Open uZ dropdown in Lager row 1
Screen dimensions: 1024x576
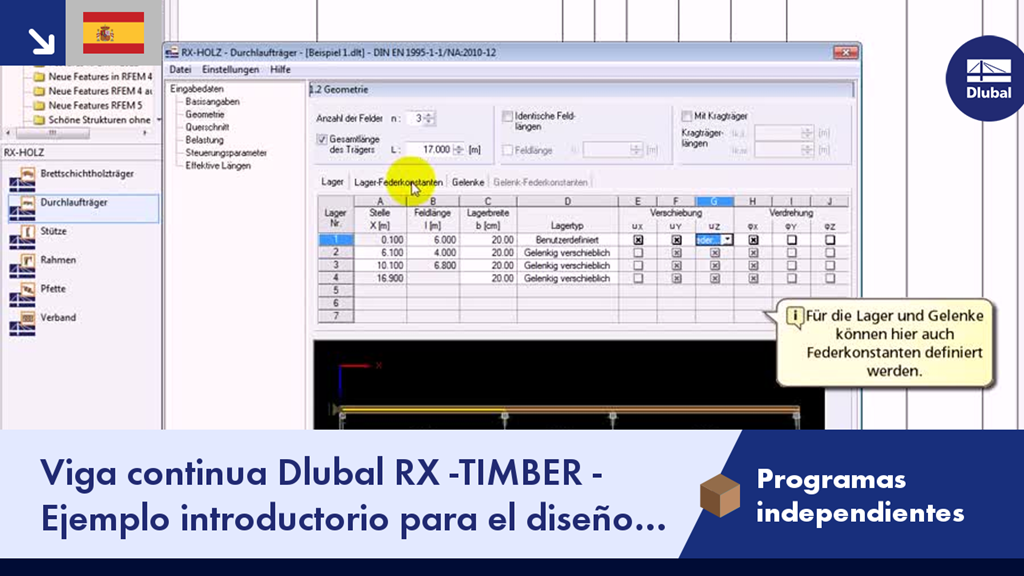point(728,240)
